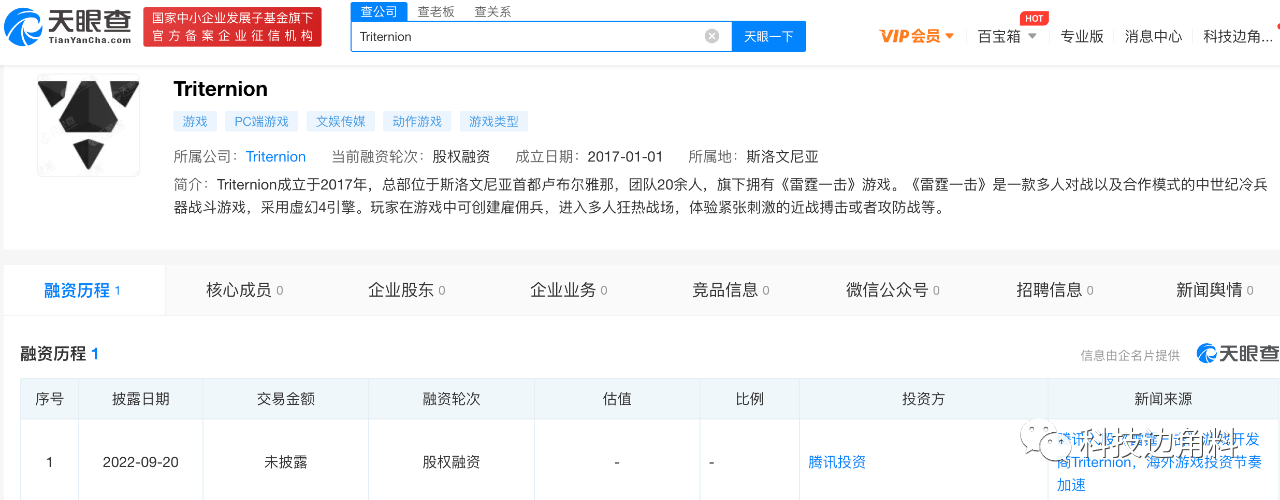Image resolution: width=1280 pixels, height=500 pixels.
Task: Select the 核心成员 tab
Action: [244, 290]
